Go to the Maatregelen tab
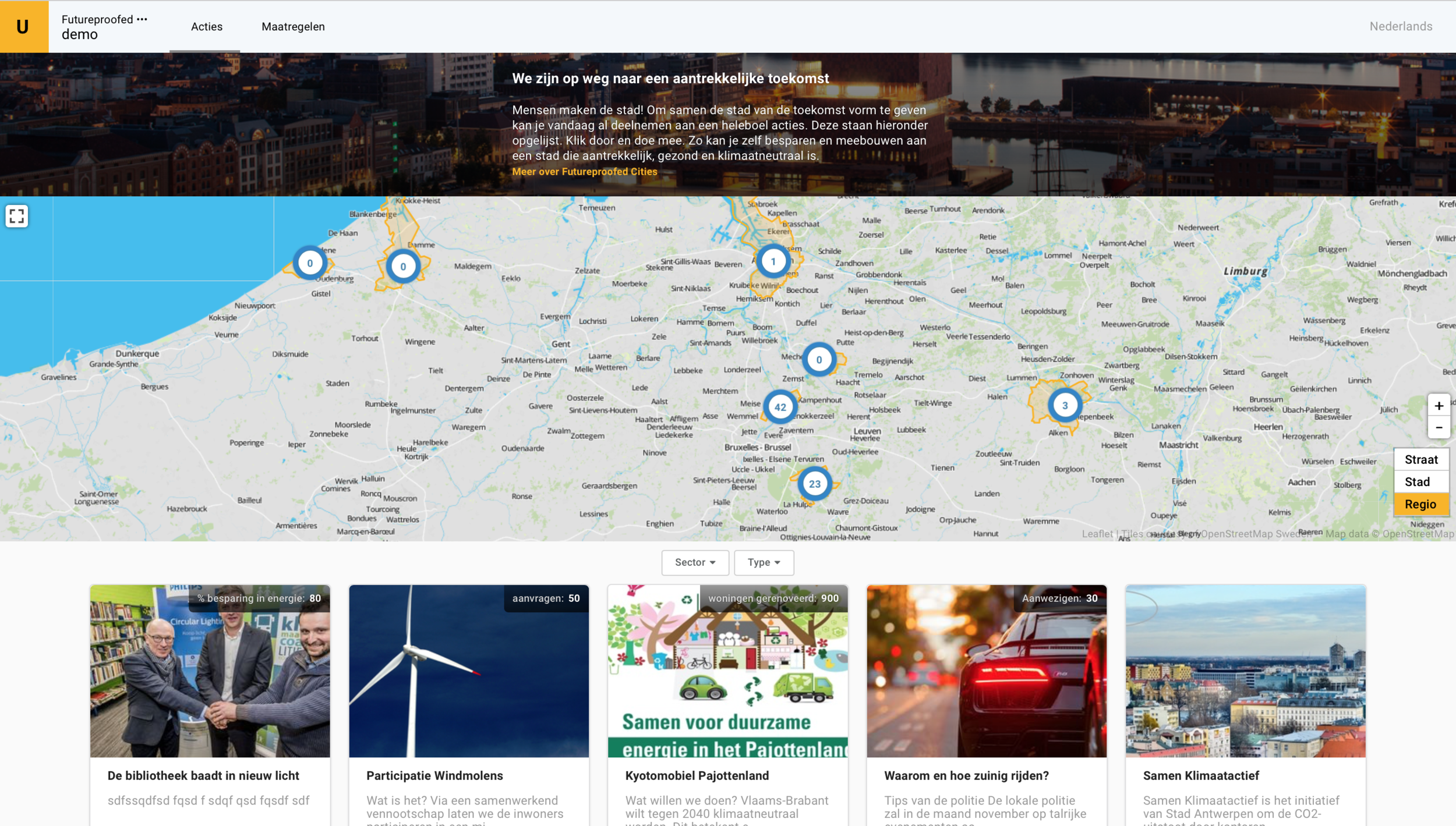 coord(293,27)
